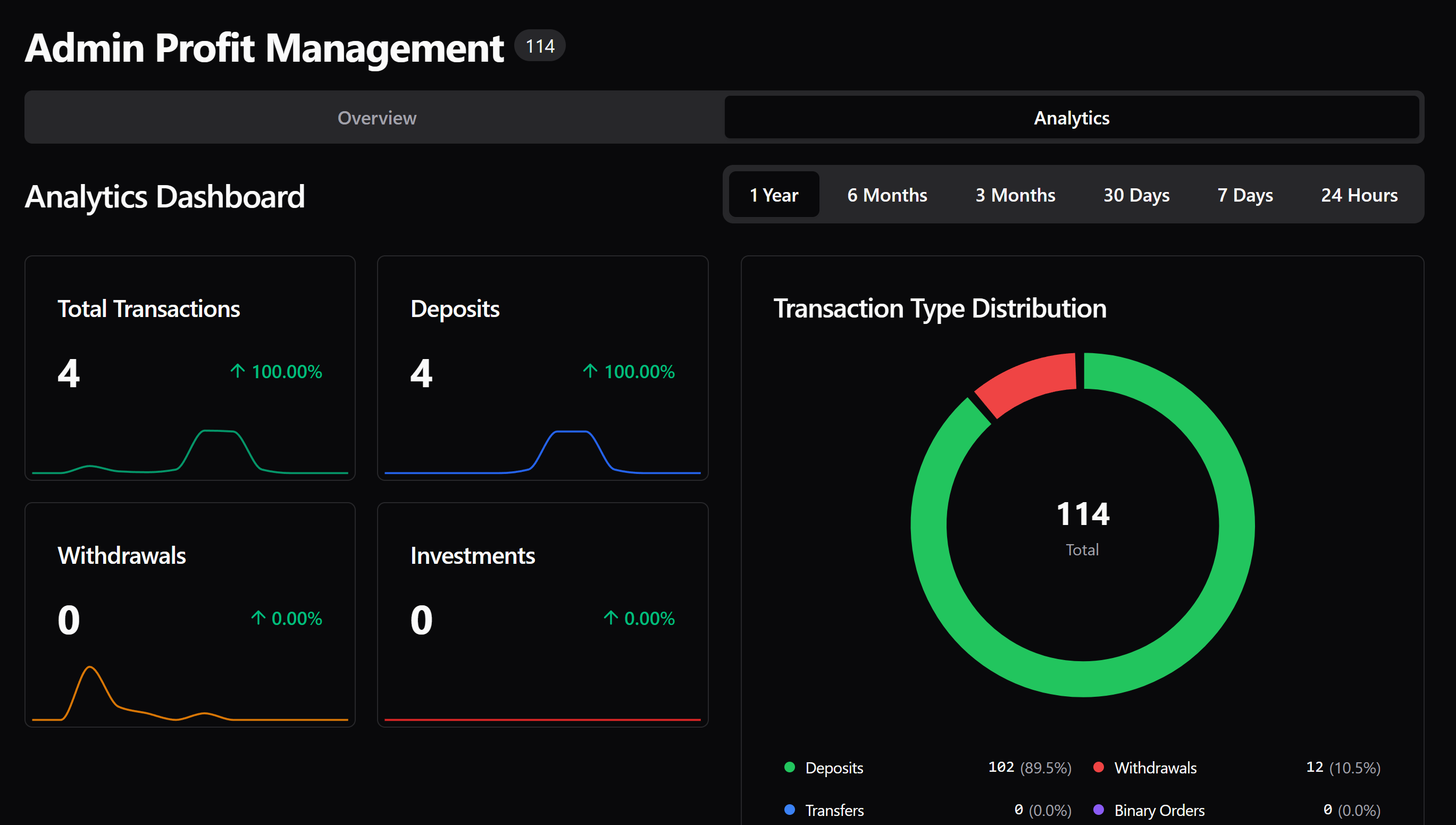
Task: Switch to the Analytics tab
Action: pyautogui.click(x=1071, y=118)
